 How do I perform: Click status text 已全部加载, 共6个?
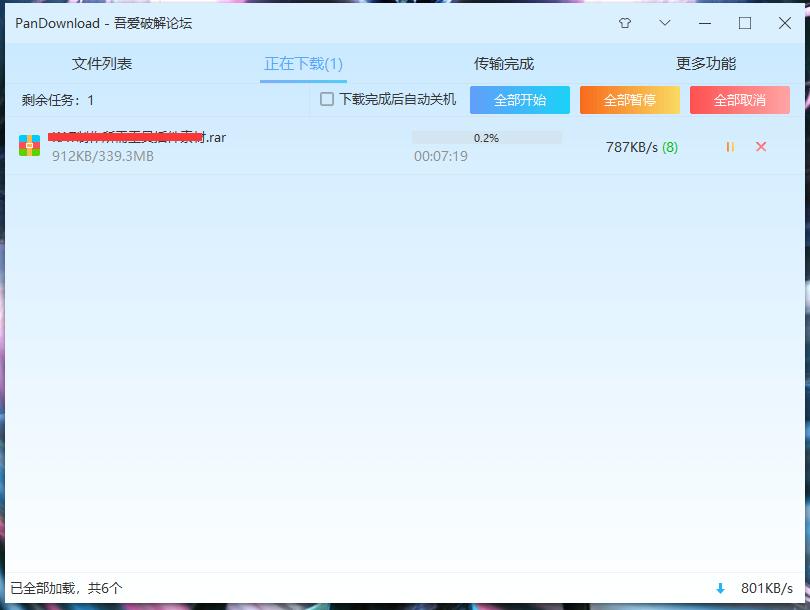66,588
